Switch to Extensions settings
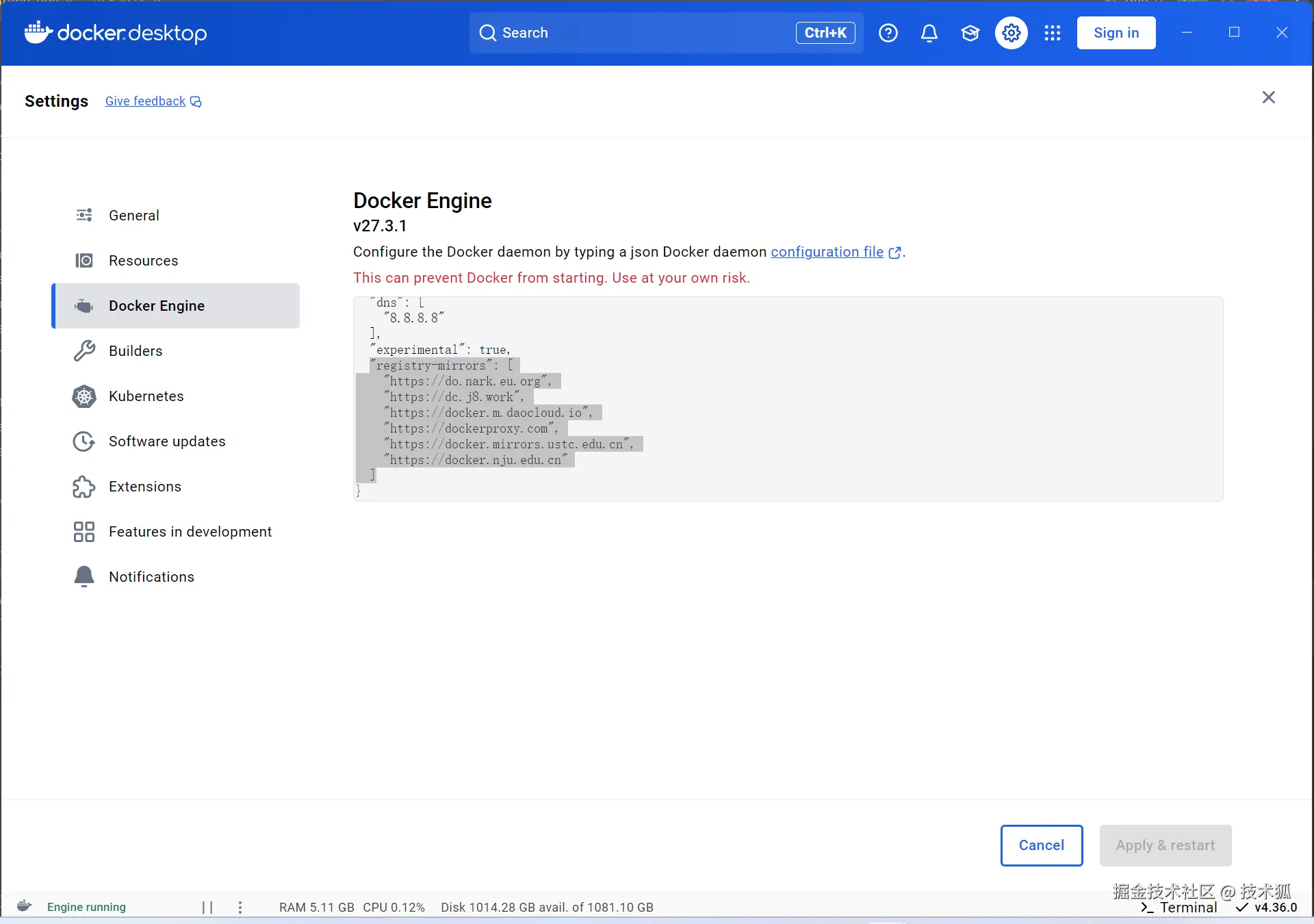 (x=144, y=487)
